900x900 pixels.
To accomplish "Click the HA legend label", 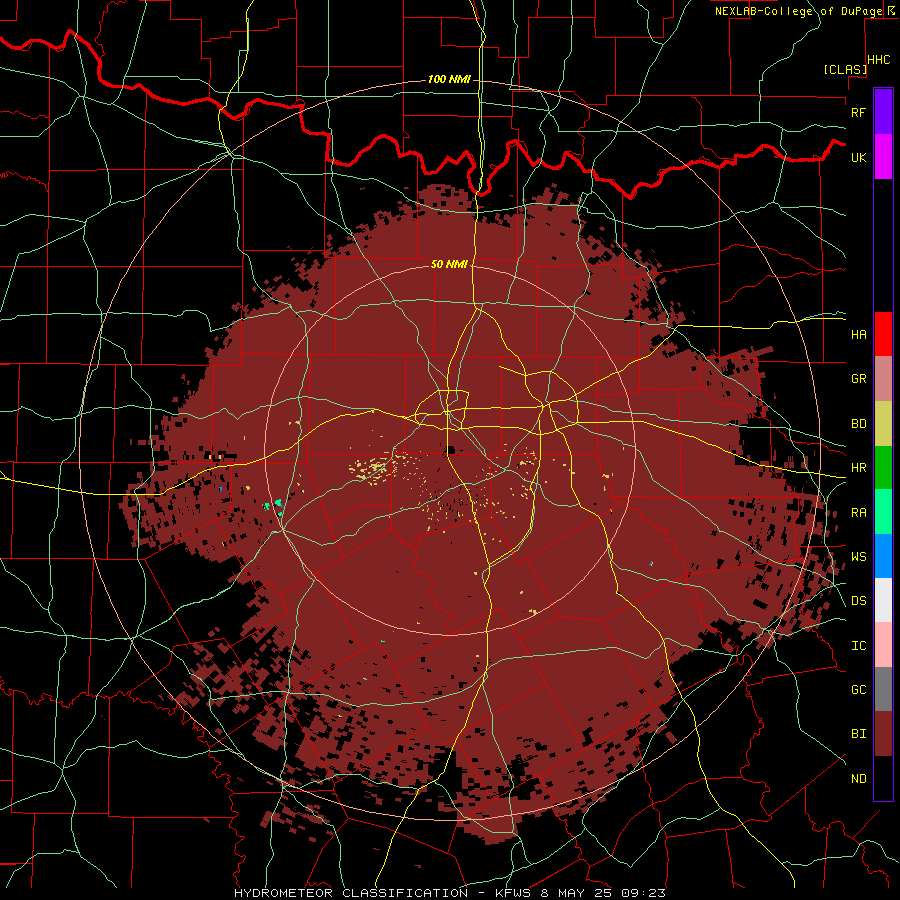I will coord(859,334).
